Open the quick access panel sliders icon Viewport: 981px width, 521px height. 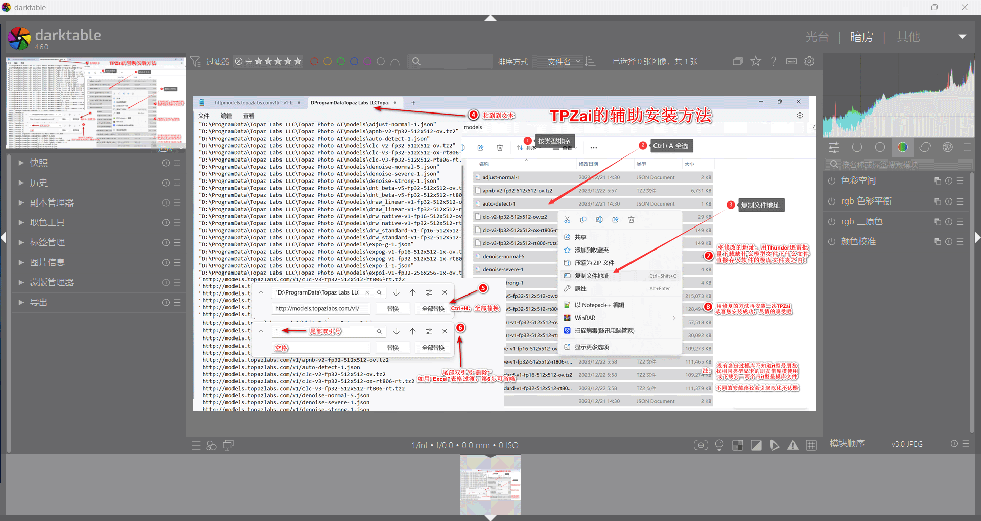point(834,147)
